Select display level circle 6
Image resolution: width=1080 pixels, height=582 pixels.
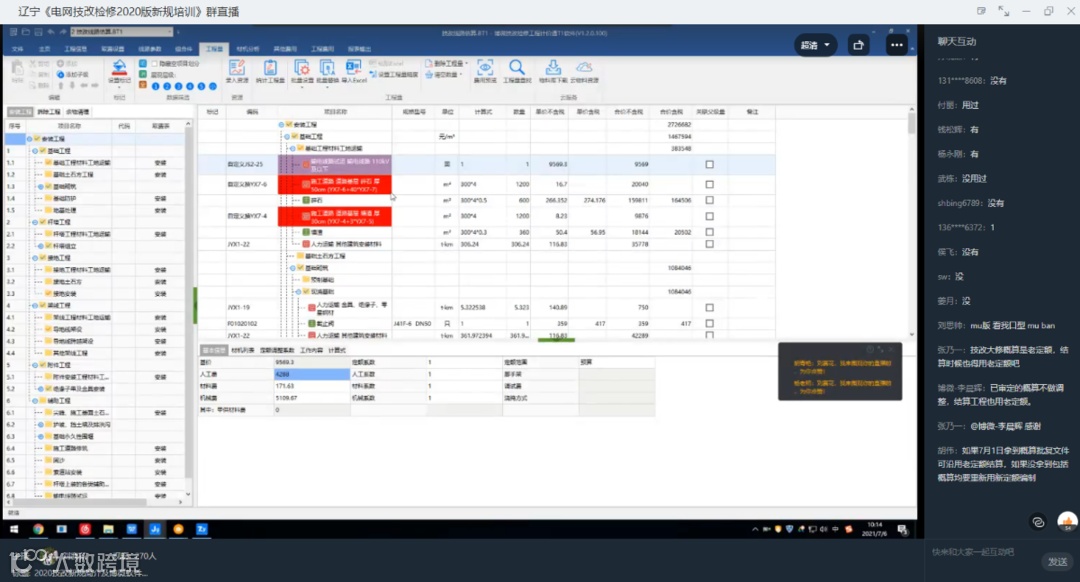[213, 86]
